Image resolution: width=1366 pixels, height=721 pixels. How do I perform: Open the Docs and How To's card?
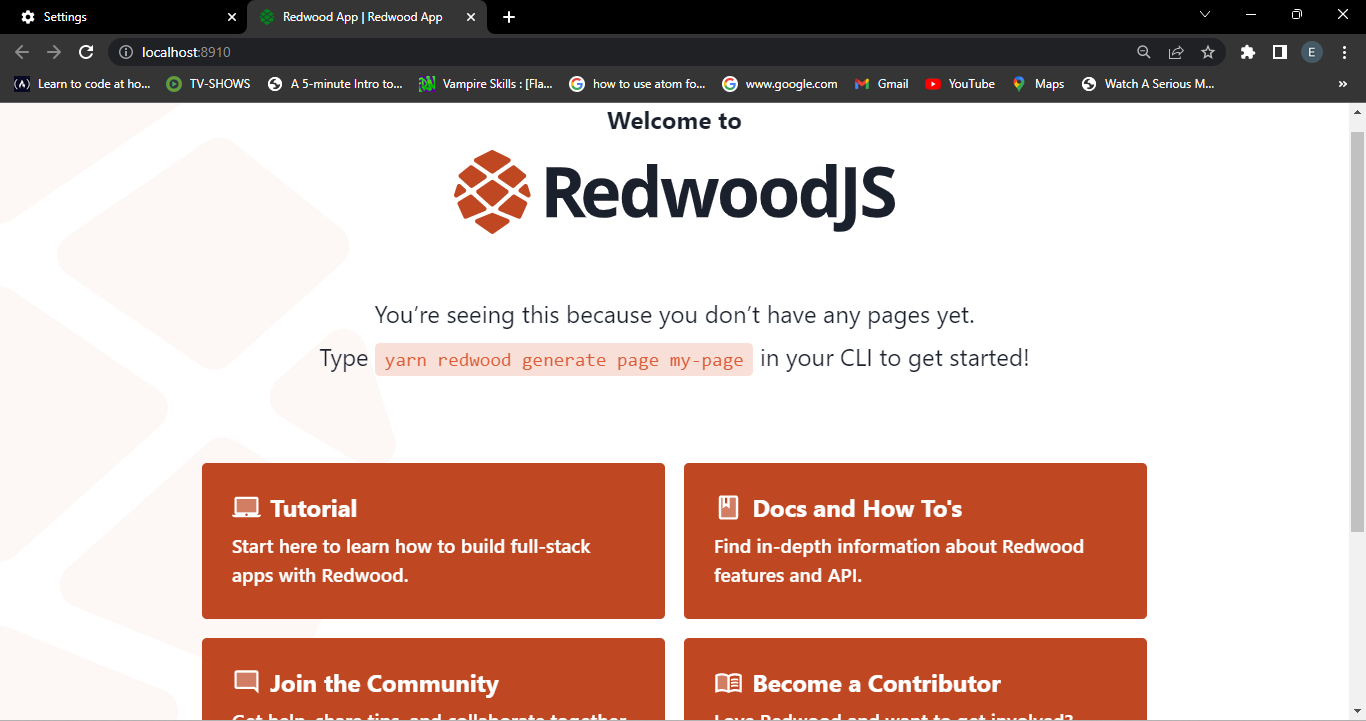915,541
